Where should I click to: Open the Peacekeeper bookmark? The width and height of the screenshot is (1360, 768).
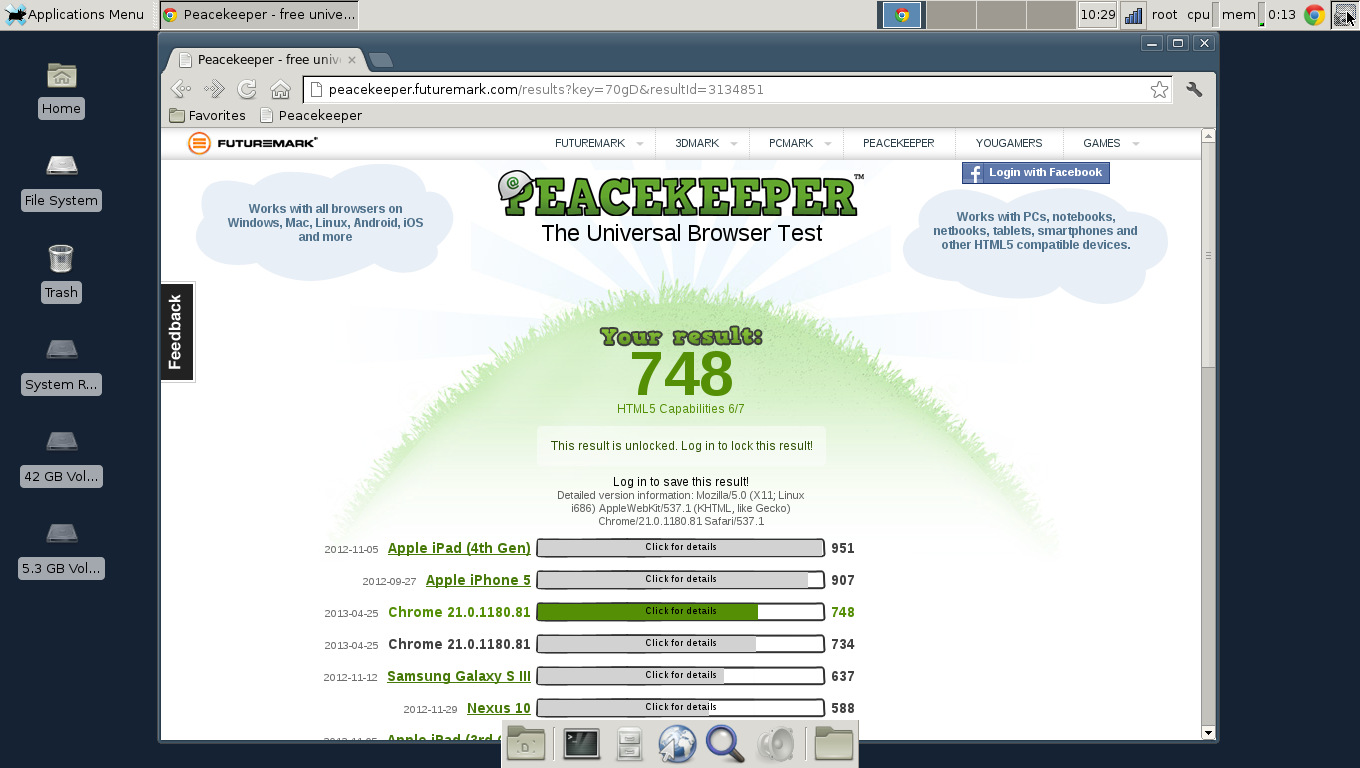click(310, 115)
